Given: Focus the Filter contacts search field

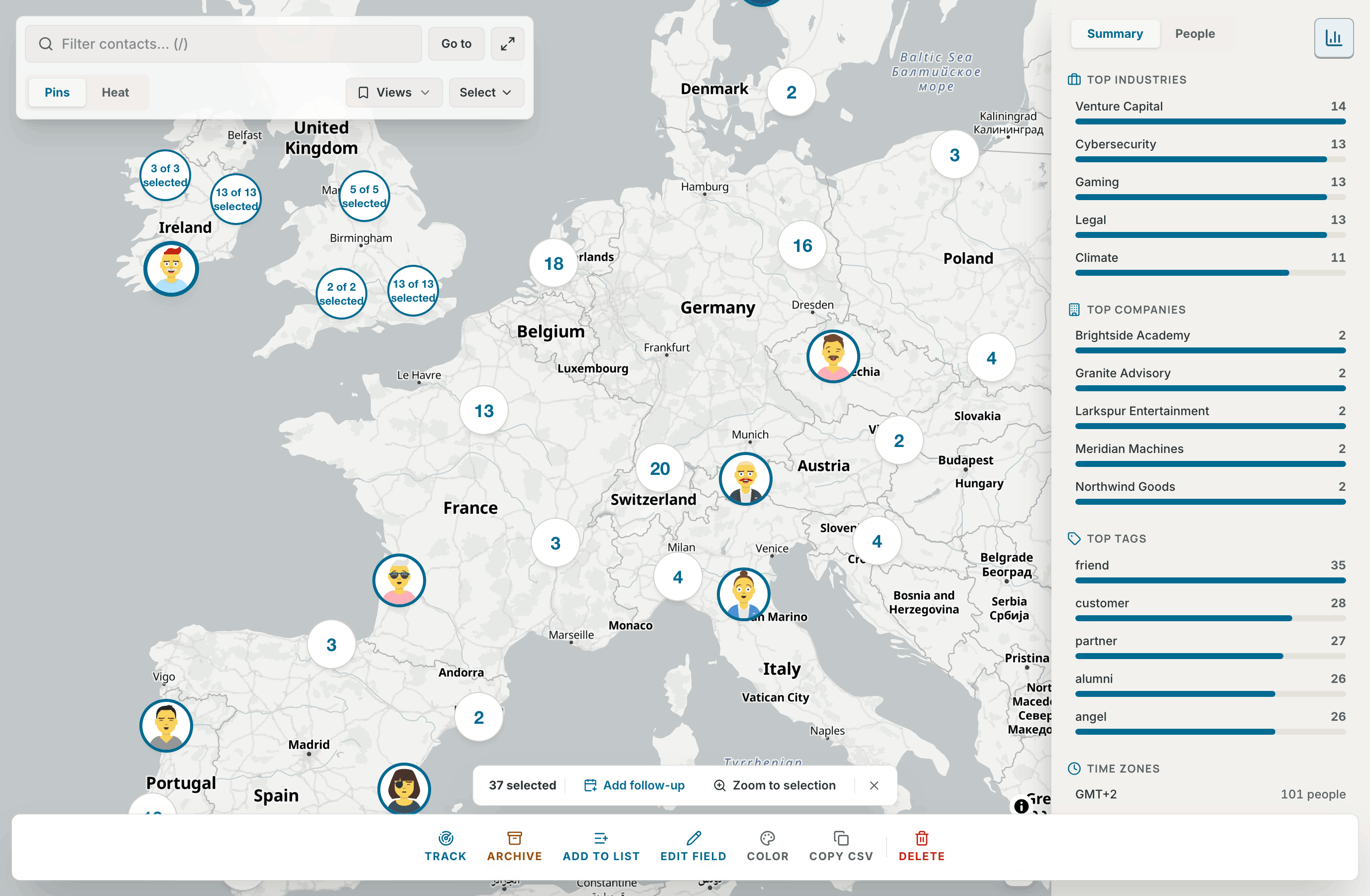Looking at the screenshot, I should [224, 44].
